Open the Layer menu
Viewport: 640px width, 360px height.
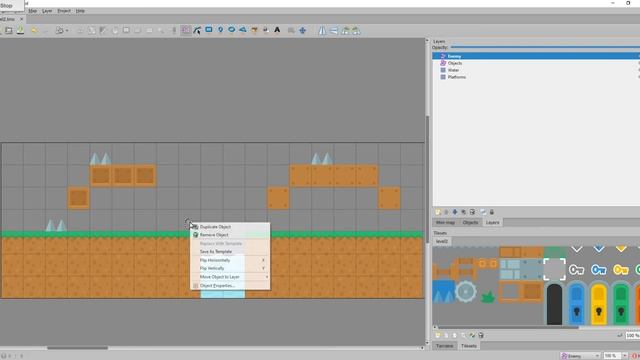(x=47, y=11)
